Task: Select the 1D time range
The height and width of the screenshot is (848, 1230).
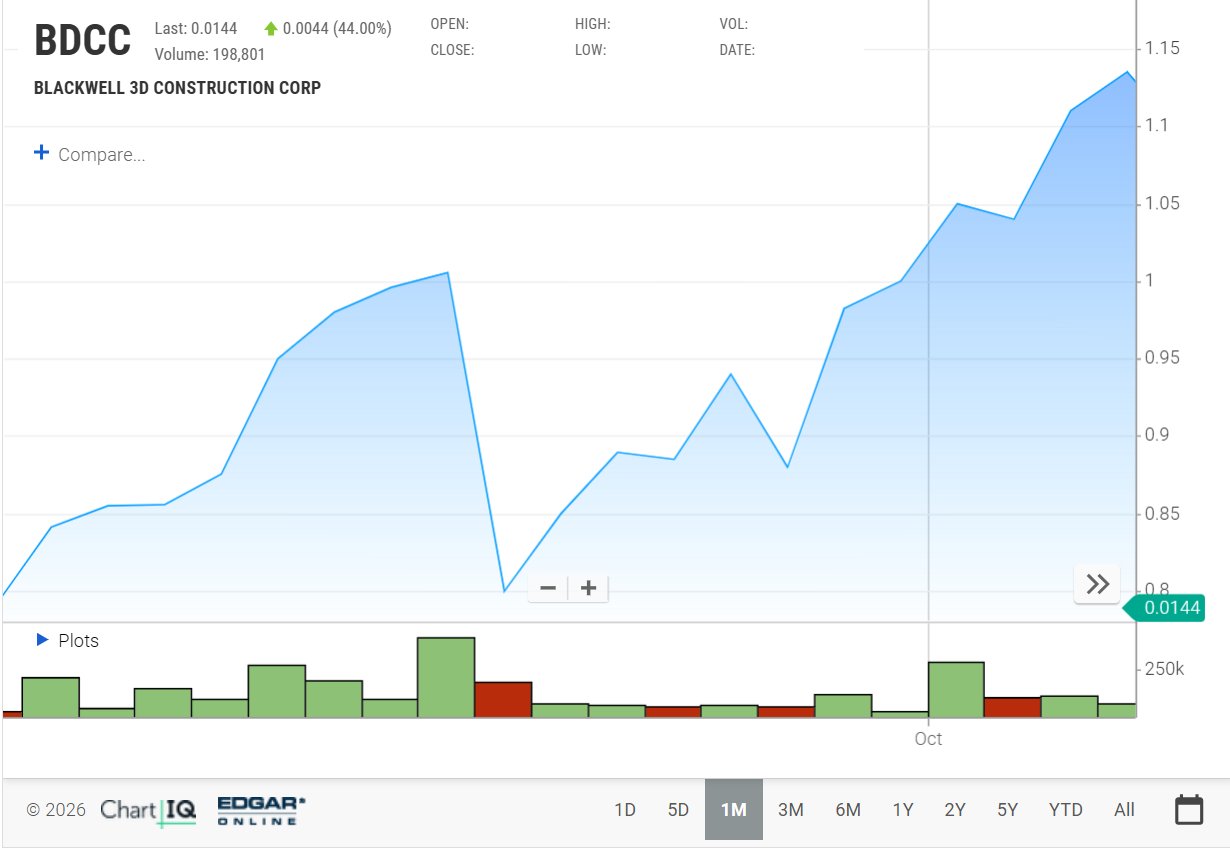Action: pos(625,810)
